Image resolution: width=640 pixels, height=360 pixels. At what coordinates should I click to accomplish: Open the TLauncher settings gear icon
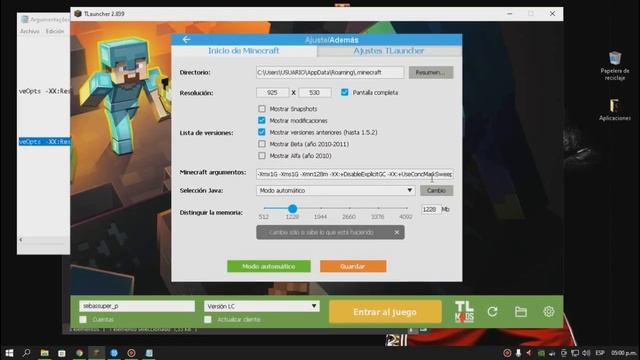coord(549,312)
